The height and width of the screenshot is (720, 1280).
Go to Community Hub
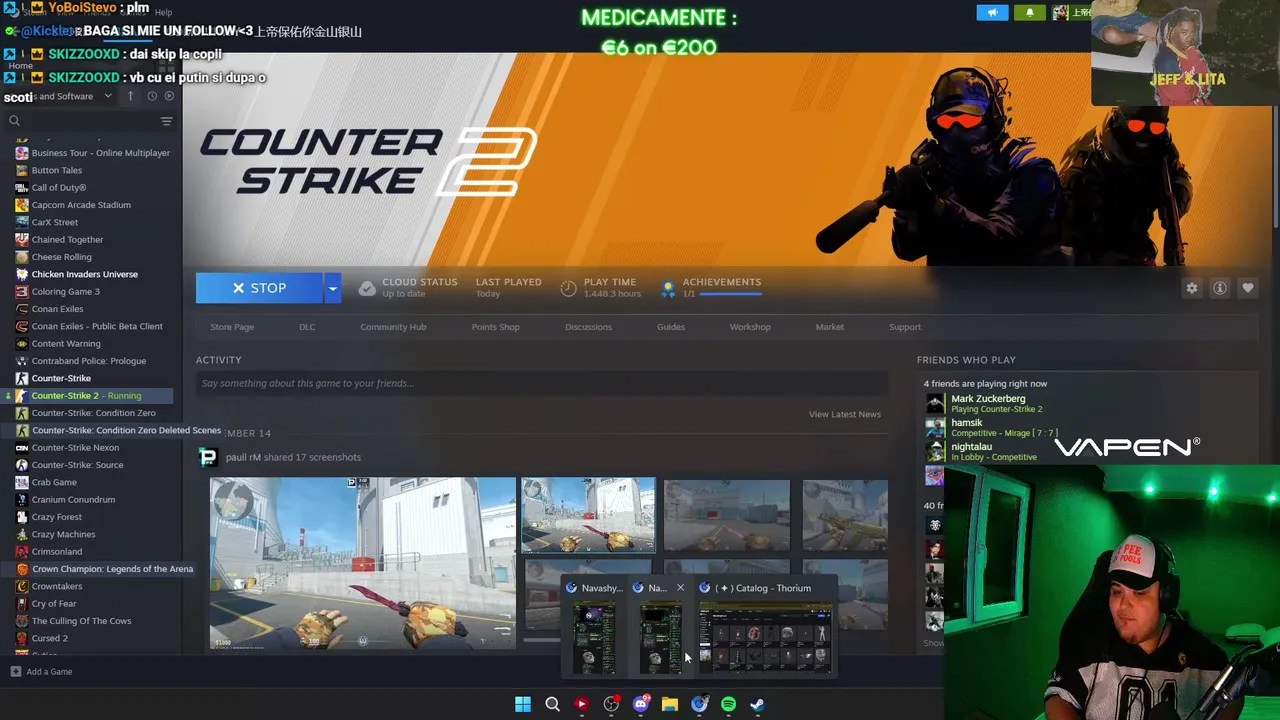pos(393,327)
